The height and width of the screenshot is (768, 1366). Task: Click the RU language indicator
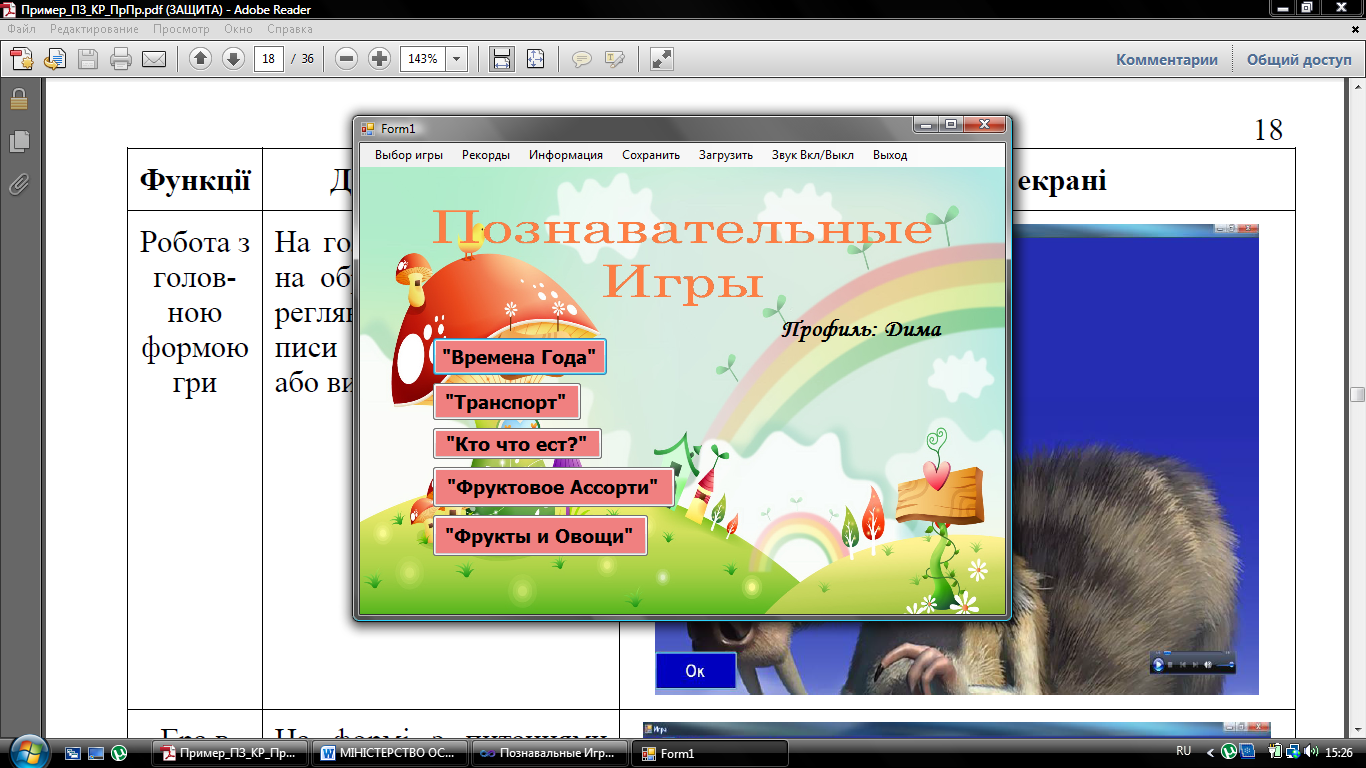(1184, 751)
